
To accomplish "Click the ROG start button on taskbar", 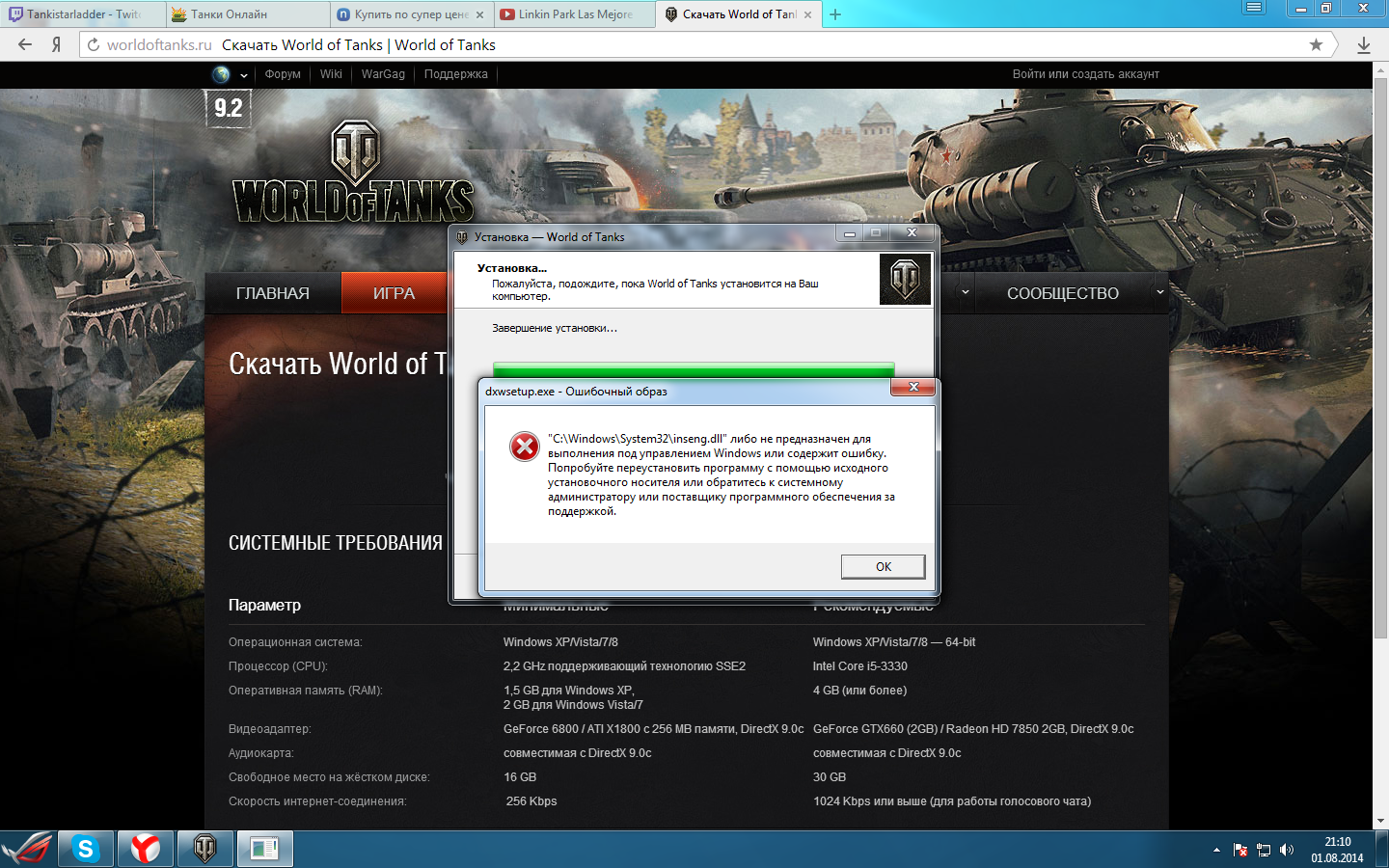I will coord(27,849).
